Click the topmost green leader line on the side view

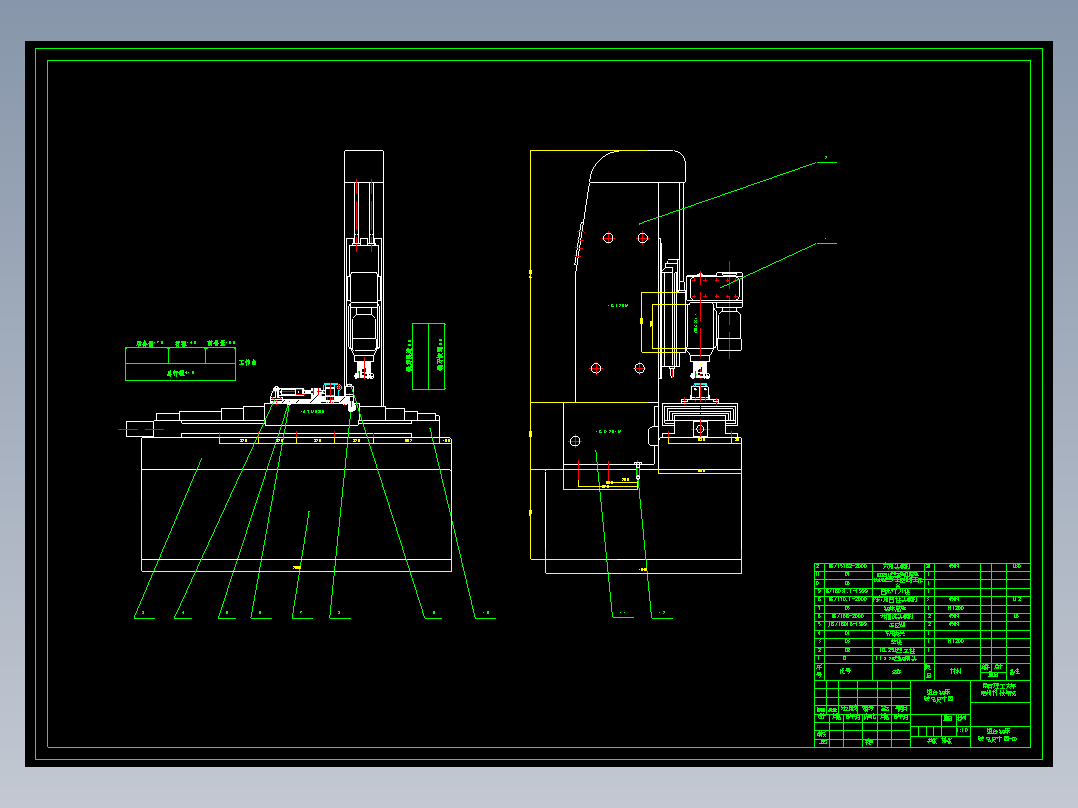[738, 193]
